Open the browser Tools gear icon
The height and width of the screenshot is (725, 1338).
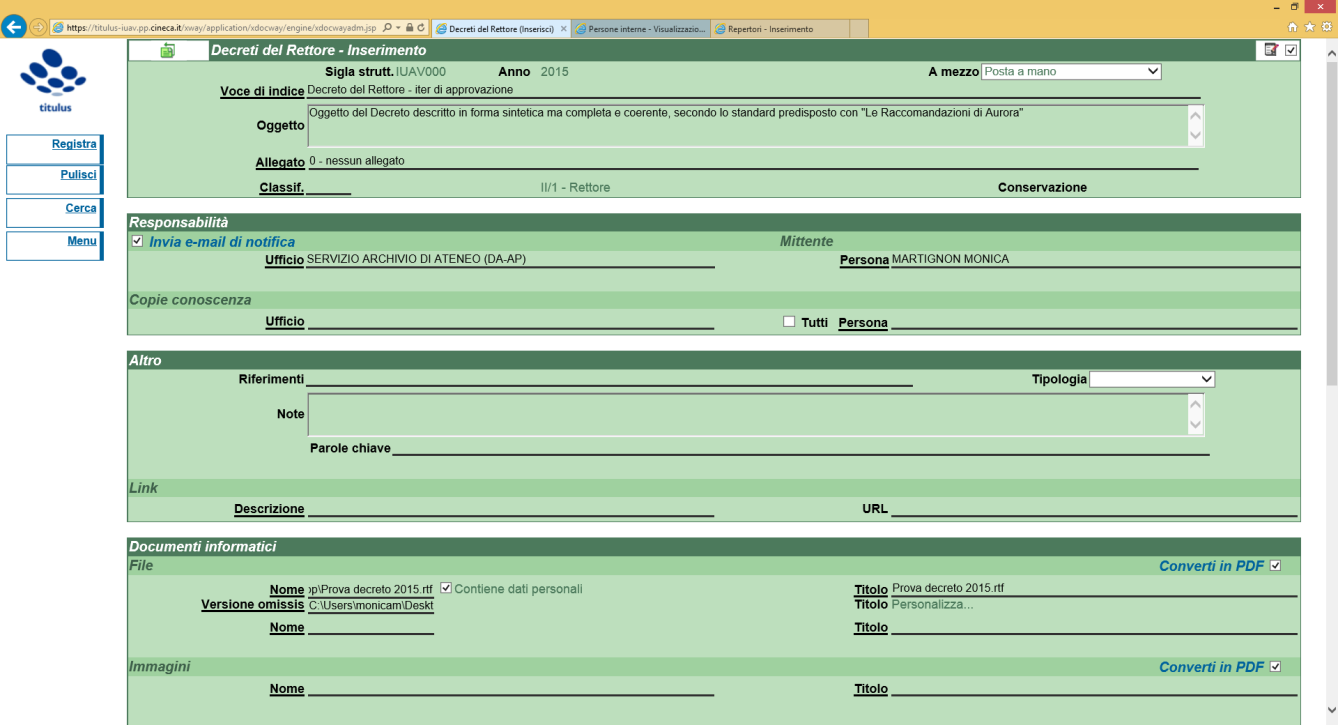pos(1325,27)
